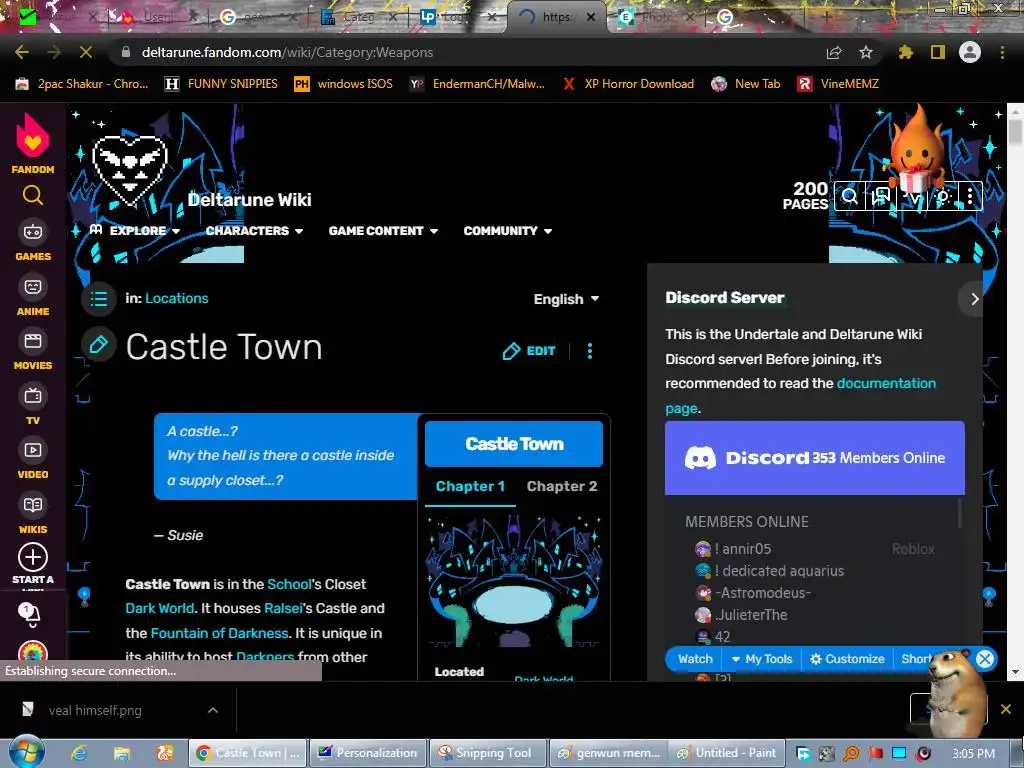Open the 2pac Shakur bookmark
This screenshot has width=1024, height=768.
82,84
